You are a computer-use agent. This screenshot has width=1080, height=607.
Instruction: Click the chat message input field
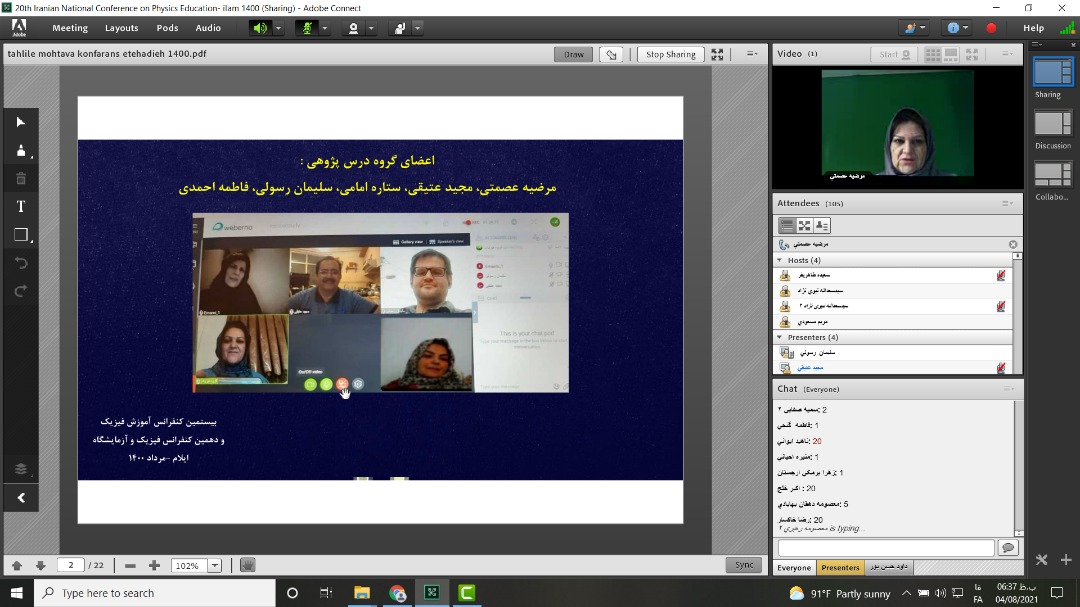click(x=886, y=548)
